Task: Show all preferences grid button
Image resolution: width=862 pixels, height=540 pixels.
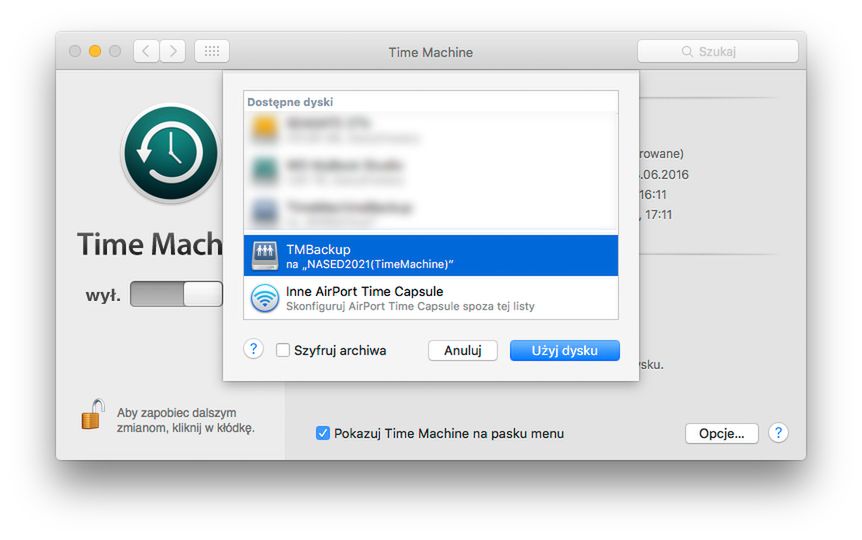Action: pyautogui.click(x=212, y=52)
